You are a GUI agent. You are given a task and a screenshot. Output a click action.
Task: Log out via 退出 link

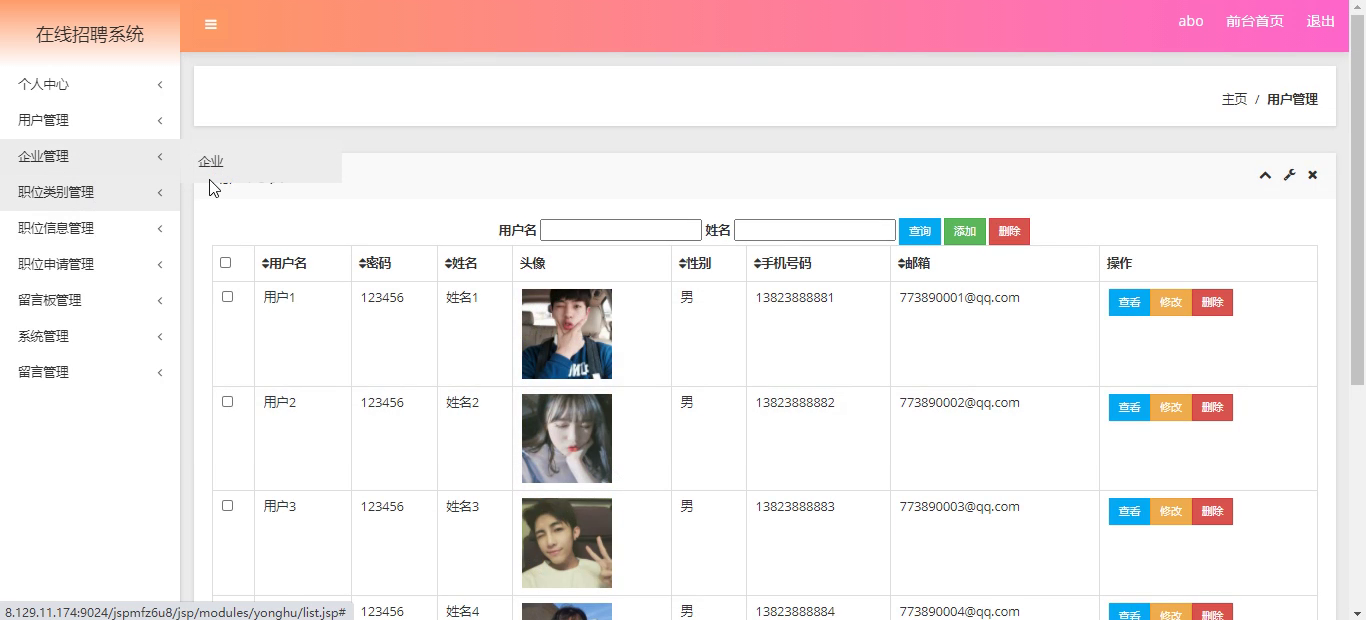tap(1321, 21)
